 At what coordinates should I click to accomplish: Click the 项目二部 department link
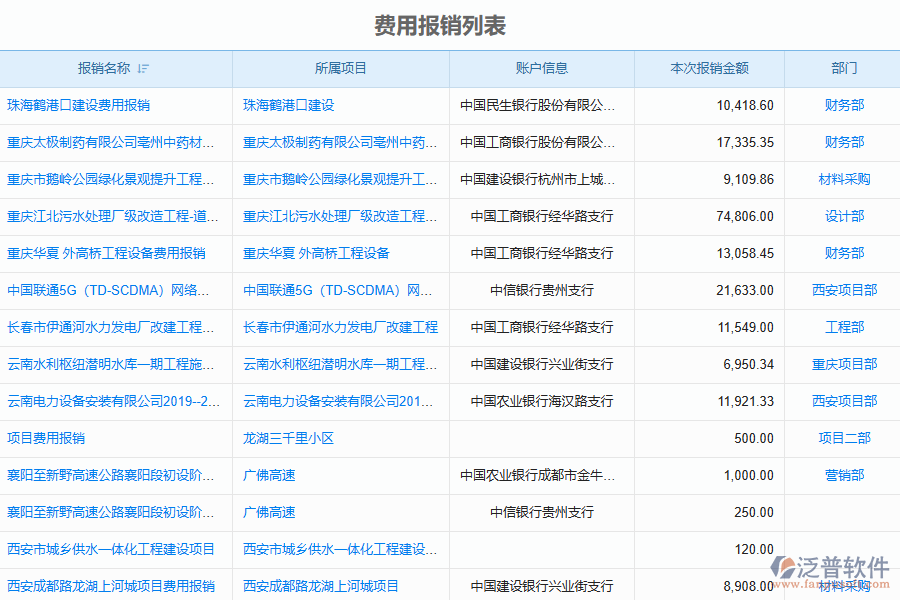[x=844, y=438]
